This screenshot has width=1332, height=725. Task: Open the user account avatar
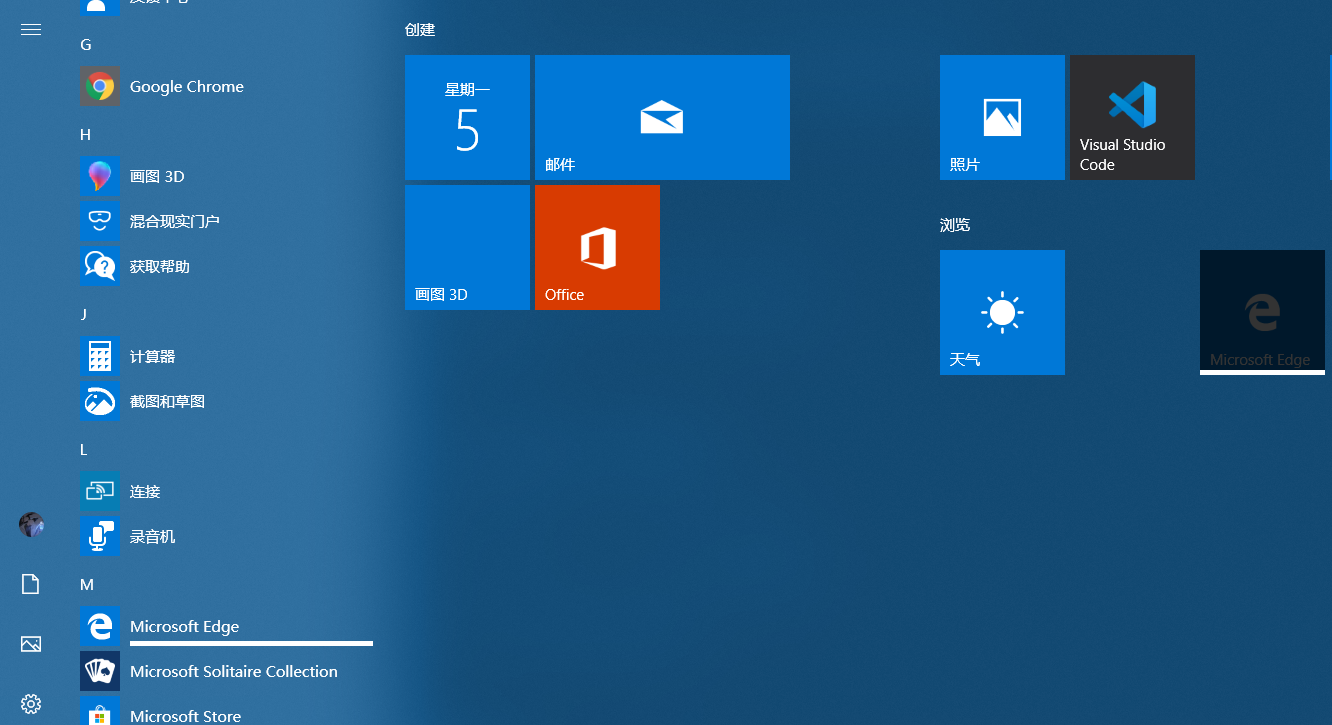click(31, 524)
